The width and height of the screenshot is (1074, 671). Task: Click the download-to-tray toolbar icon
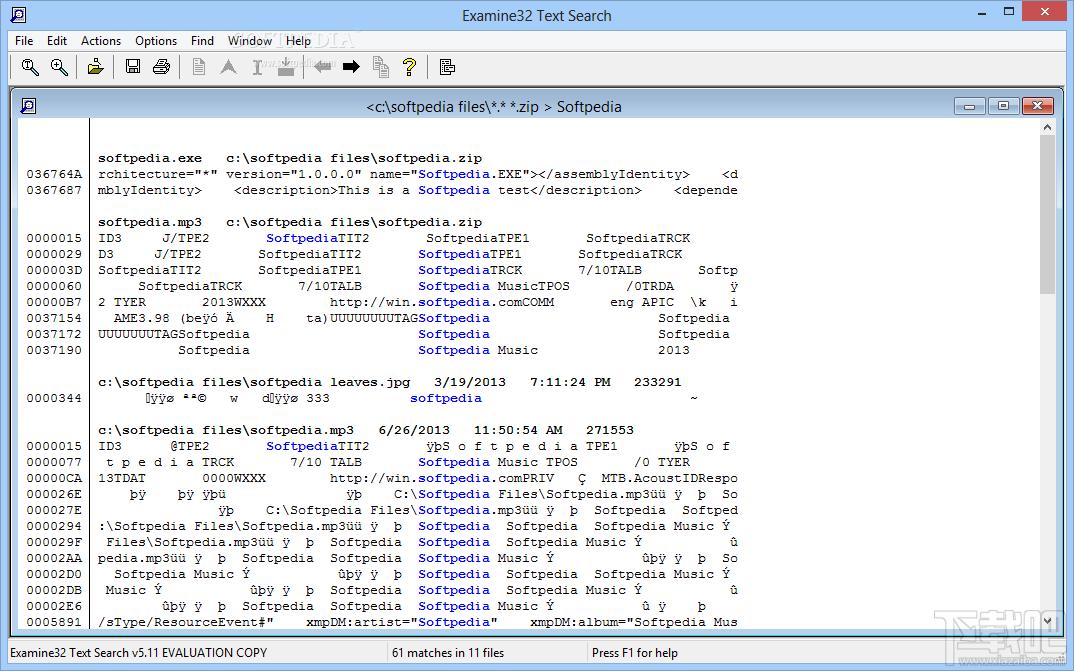coord(286,67)
